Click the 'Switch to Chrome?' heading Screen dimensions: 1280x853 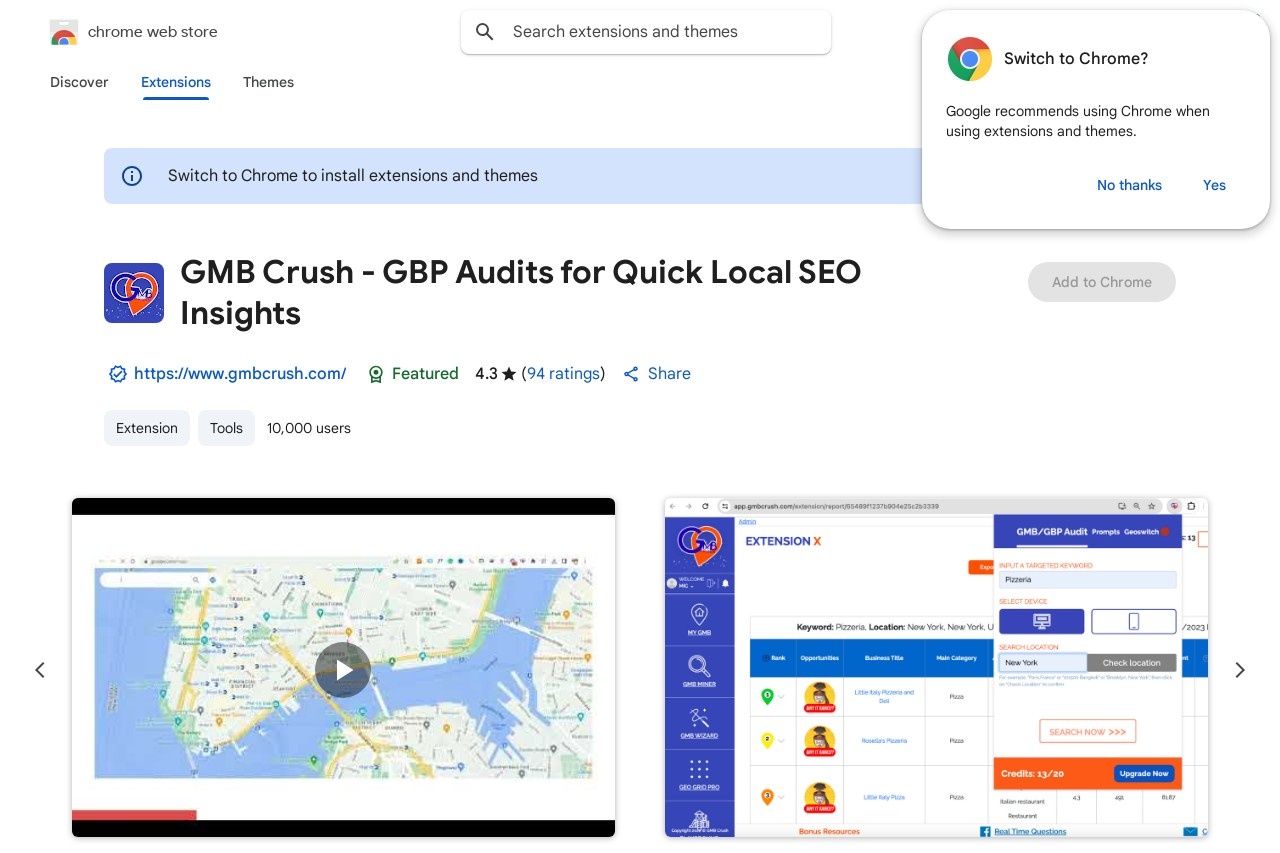(x=1076, y=59)
